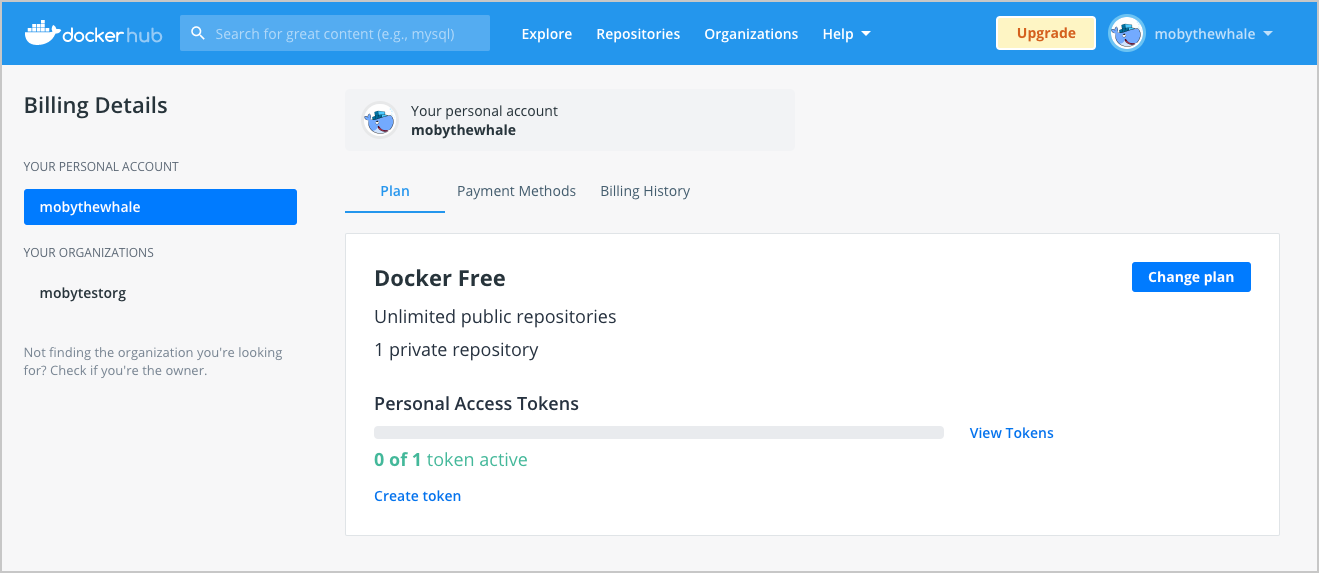
Task: Click the 'Your personal account' card label
Action: click(x=484, y=111)
